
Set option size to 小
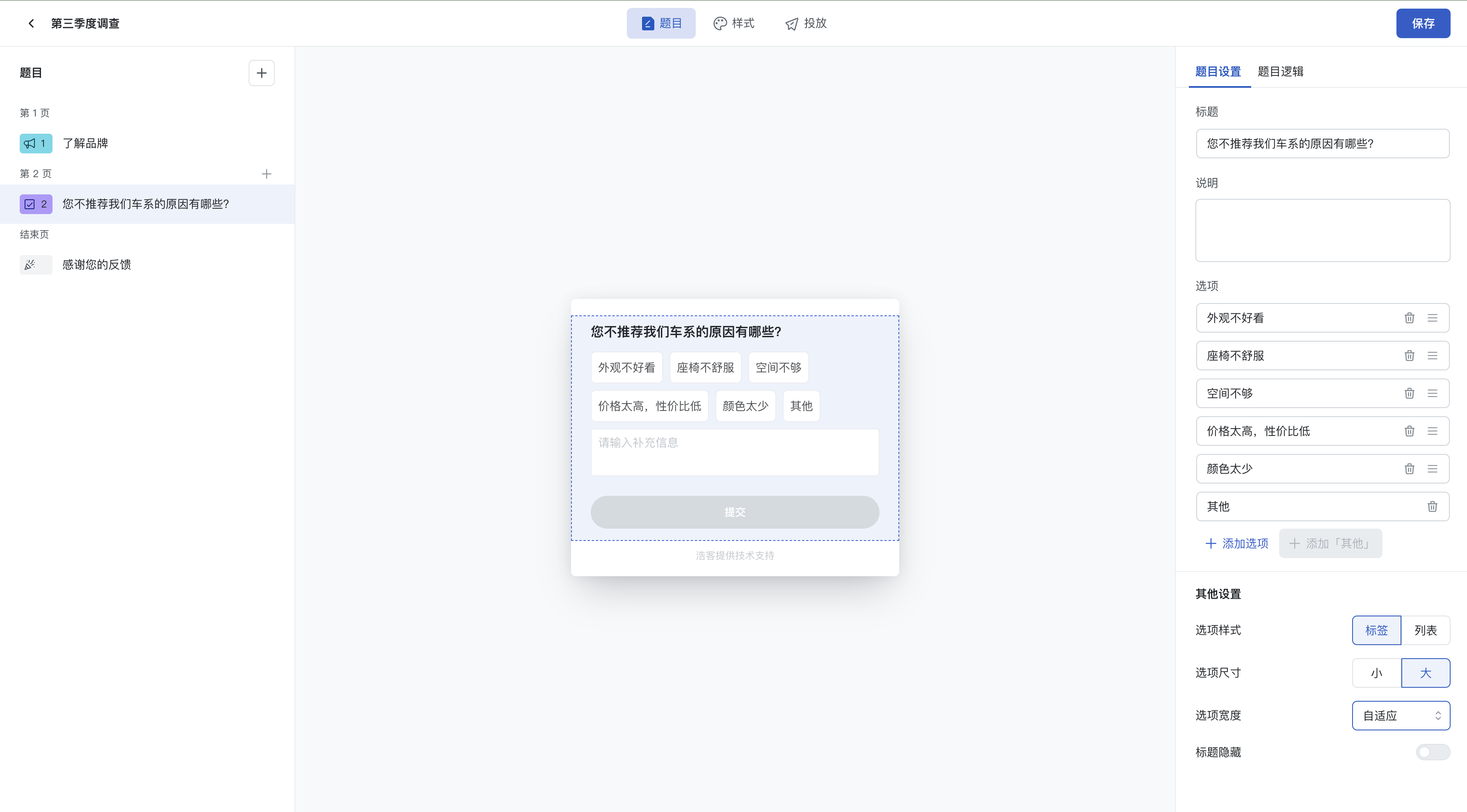1376,673
